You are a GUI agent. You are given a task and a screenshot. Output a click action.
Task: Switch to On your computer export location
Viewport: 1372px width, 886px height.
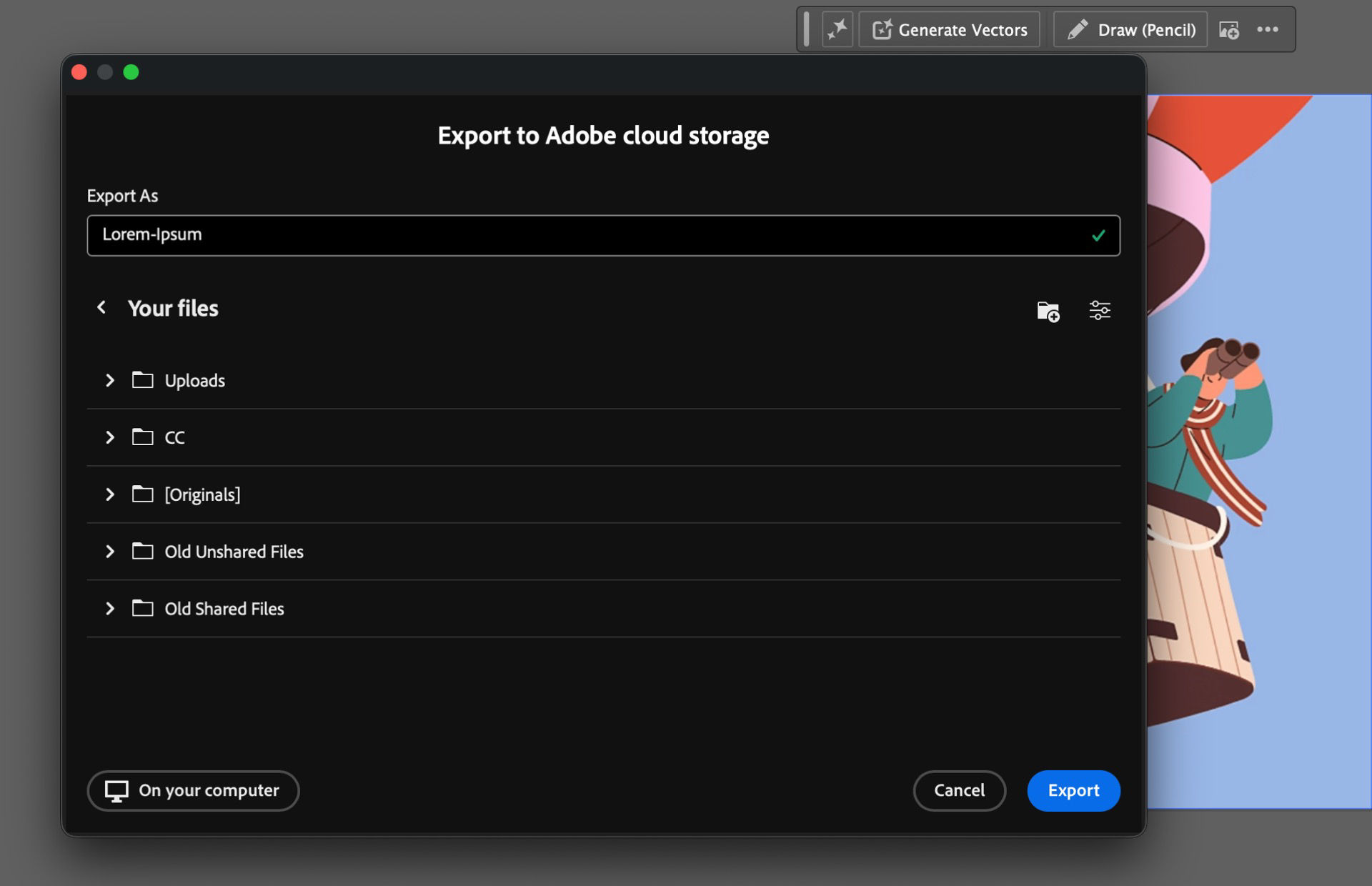tap(193, 791)
